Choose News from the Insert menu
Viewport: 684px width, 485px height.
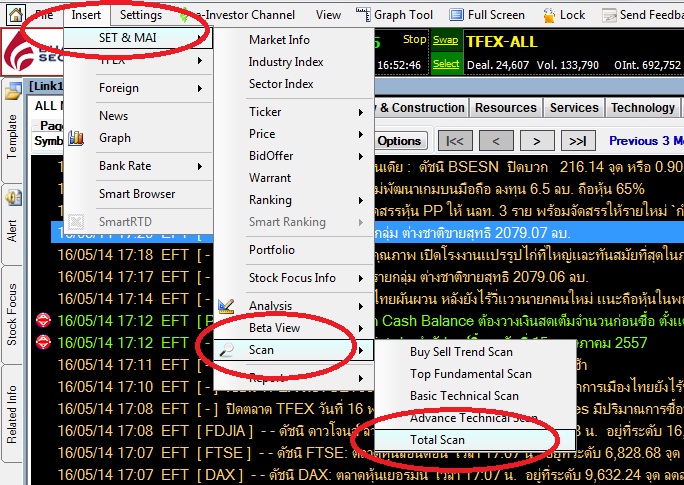(113, 116)
